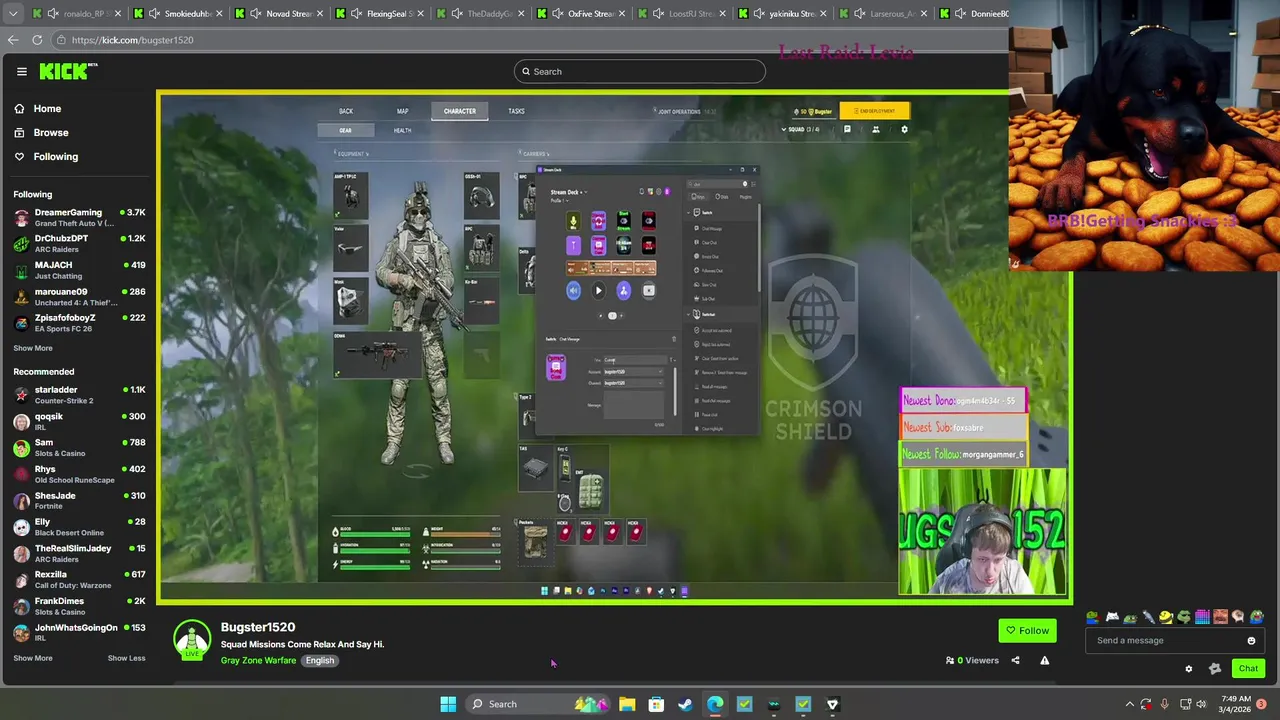Expand the Recommended list with Show More
The height and width of the screenshot is (720, 1280).
[x=33, y=658]
